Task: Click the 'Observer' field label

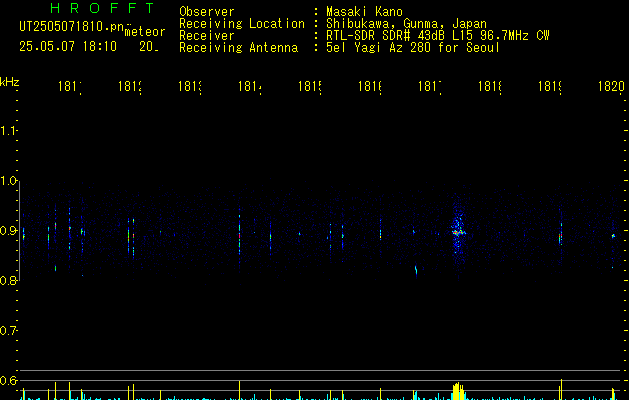Action: point(207,11)
